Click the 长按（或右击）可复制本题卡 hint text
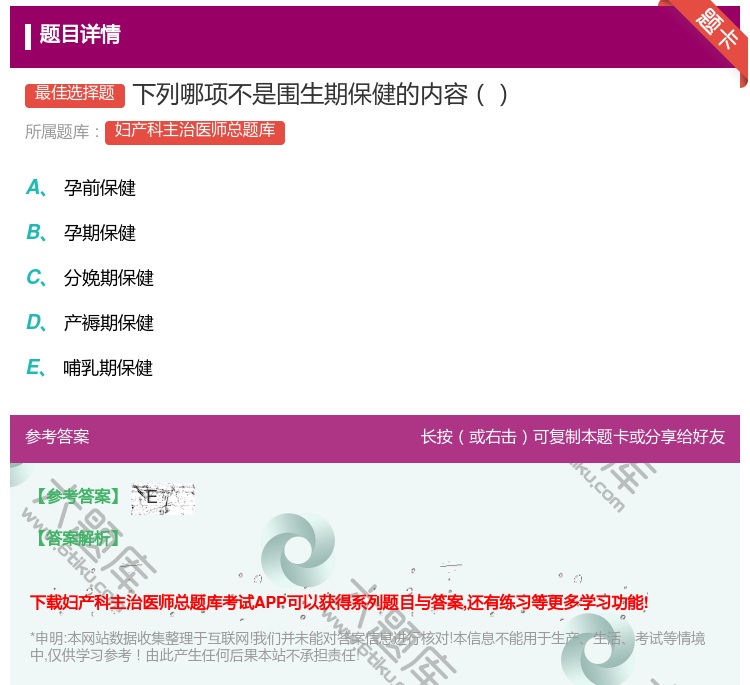 click(572, 437)
